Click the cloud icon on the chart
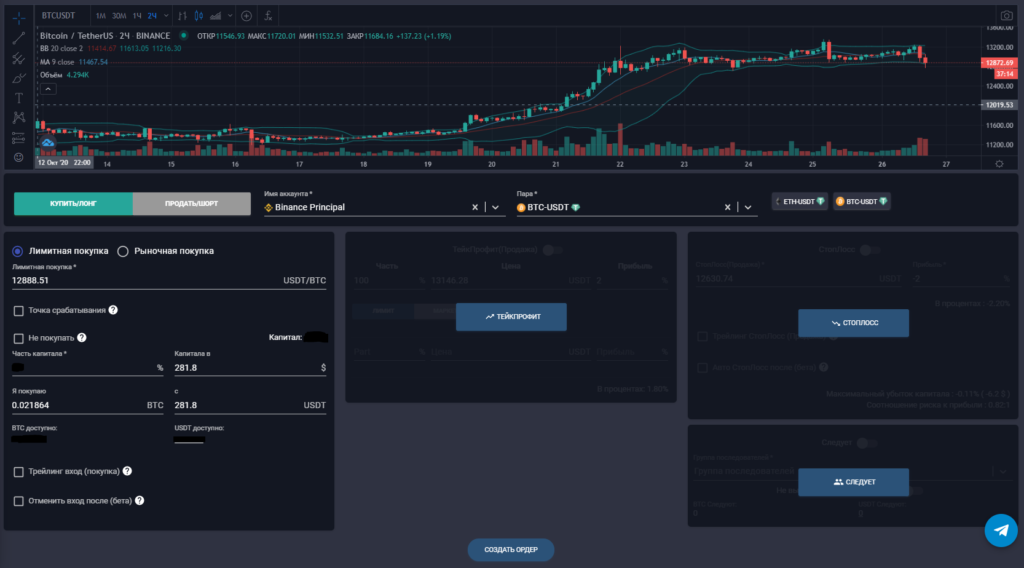This screenshot has height=568, width=1024. pyautogui.click(x=48, y=142)
